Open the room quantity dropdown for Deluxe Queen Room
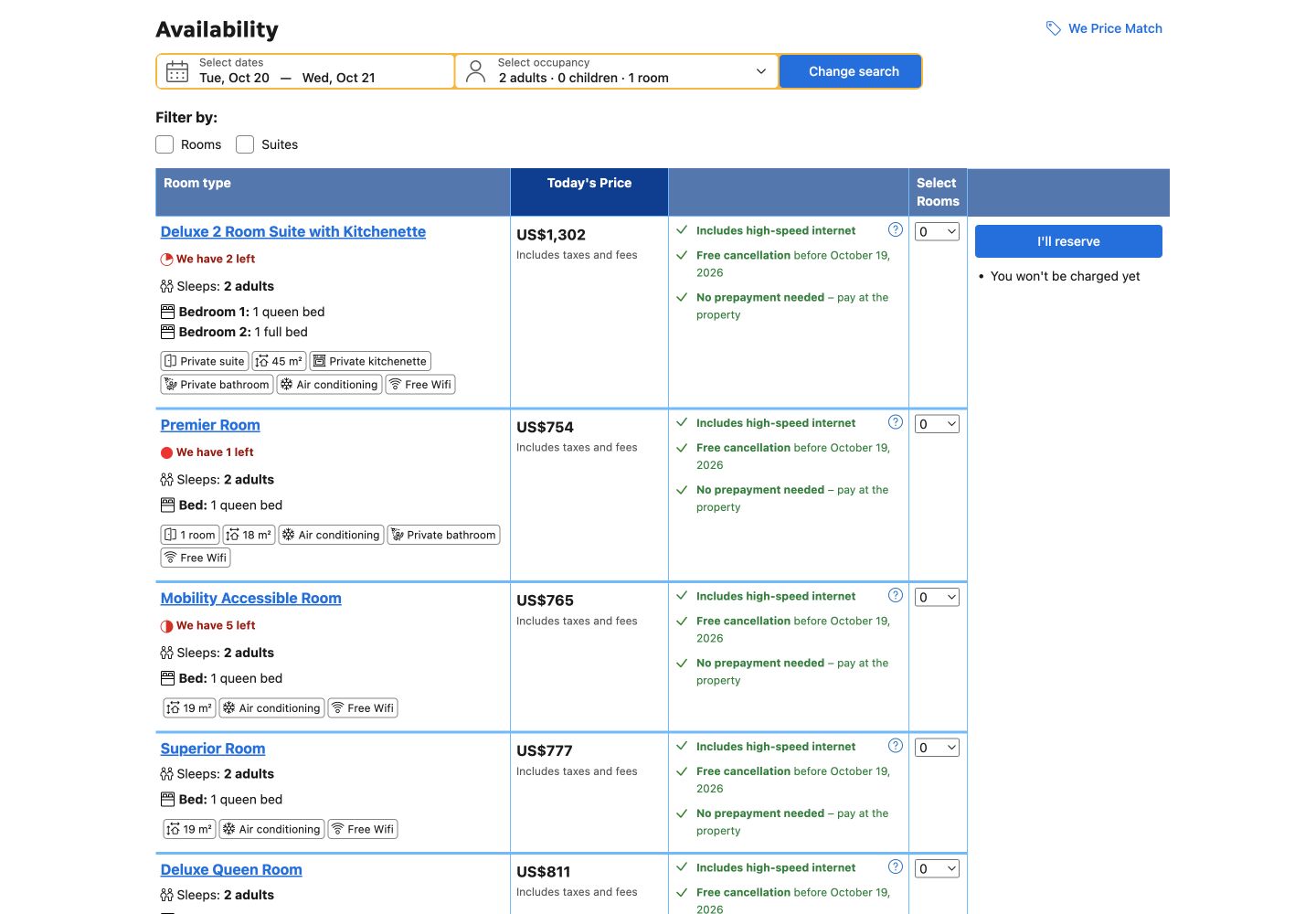This screenshot has height=914, width=1316. [938, 869]
